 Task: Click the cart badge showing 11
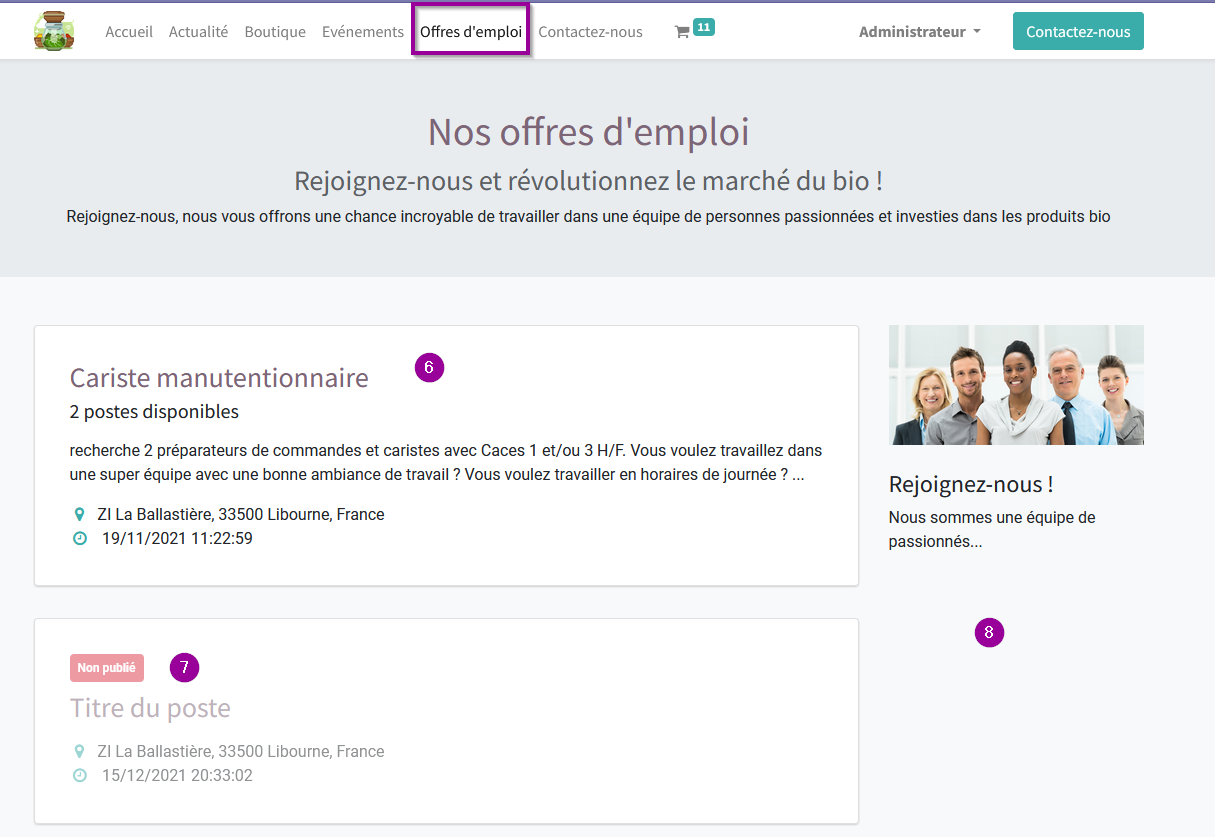pyautogui.click(x=704, y=27)
